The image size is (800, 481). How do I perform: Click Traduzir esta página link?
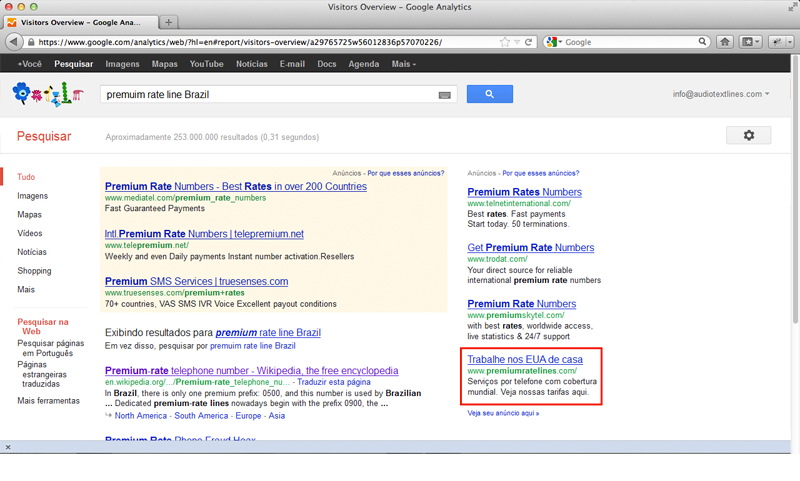click(x=334, y=382)
